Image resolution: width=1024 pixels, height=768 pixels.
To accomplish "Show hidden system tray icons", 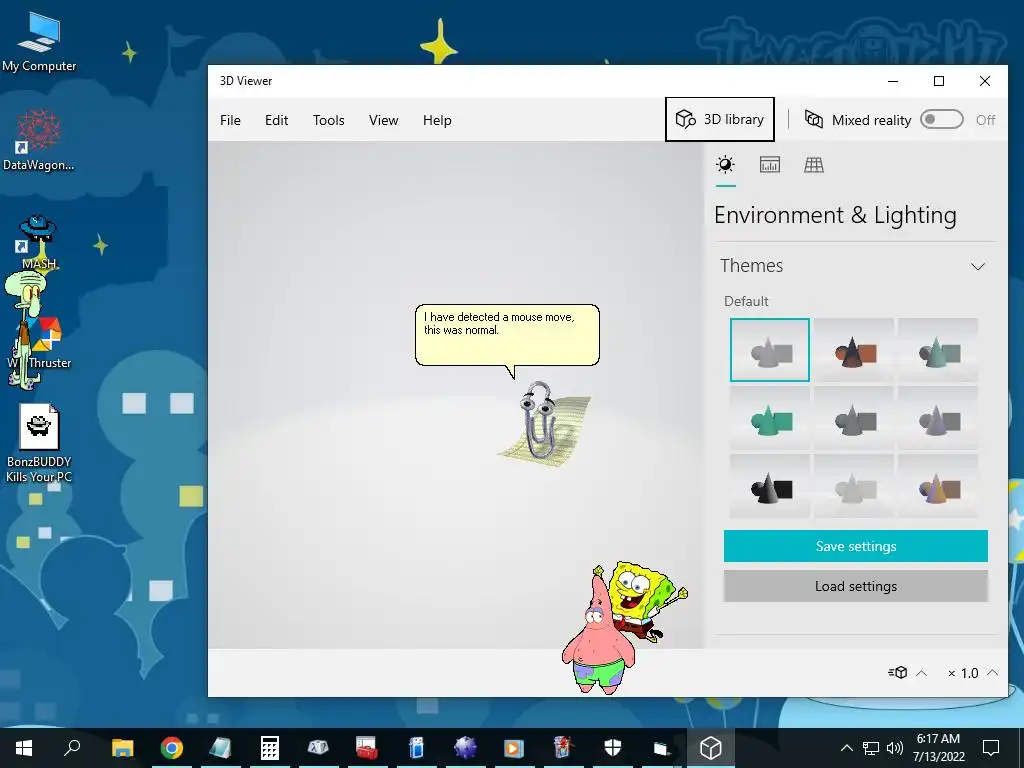I will click(x=846, y=748).
